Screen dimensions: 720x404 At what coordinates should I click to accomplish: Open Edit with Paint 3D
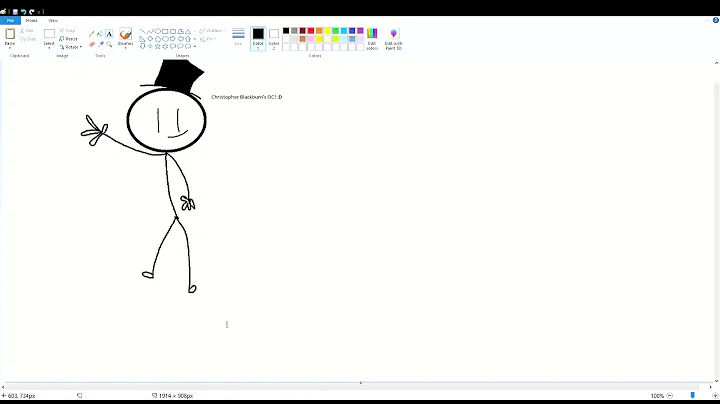click(394, 39)
